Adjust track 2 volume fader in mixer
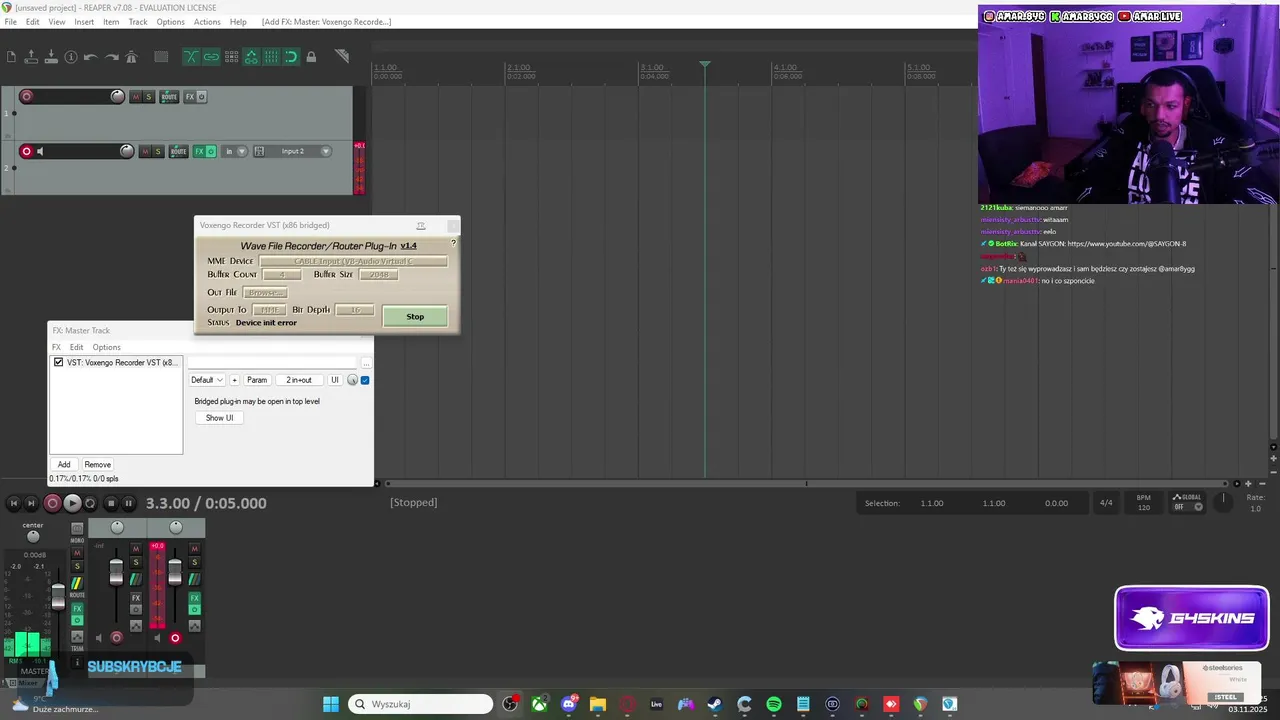Viewport: 1280px width, 720px height. (x=175, y=571)
